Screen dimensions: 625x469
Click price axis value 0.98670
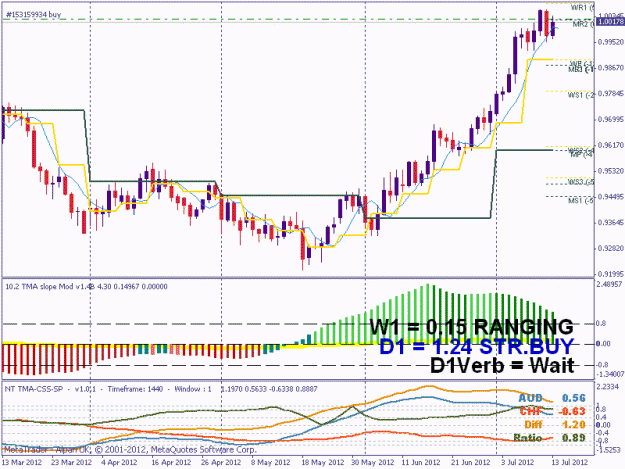pyautogui.click(x=611, y=68)
